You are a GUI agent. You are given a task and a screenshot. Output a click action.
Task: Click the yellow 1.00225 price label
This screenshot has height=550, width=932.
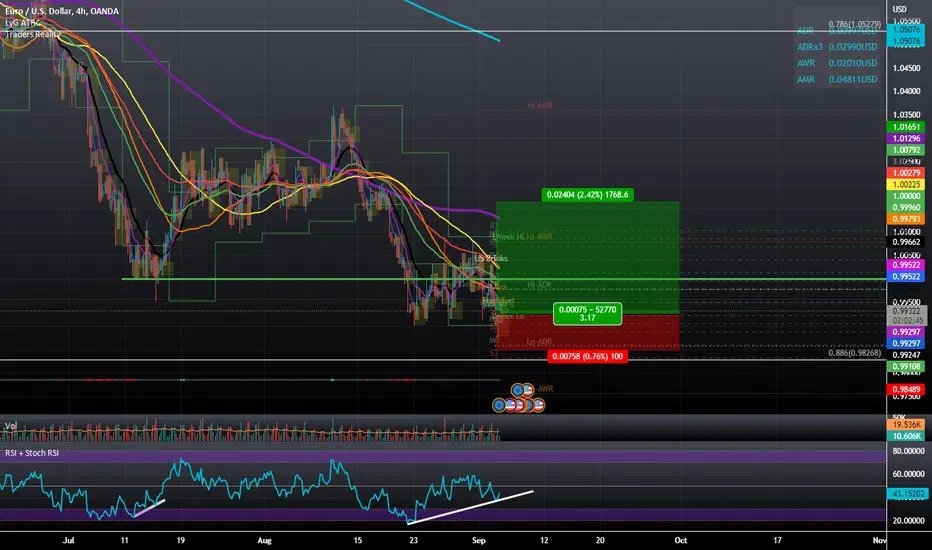click(x=905, y=184)
